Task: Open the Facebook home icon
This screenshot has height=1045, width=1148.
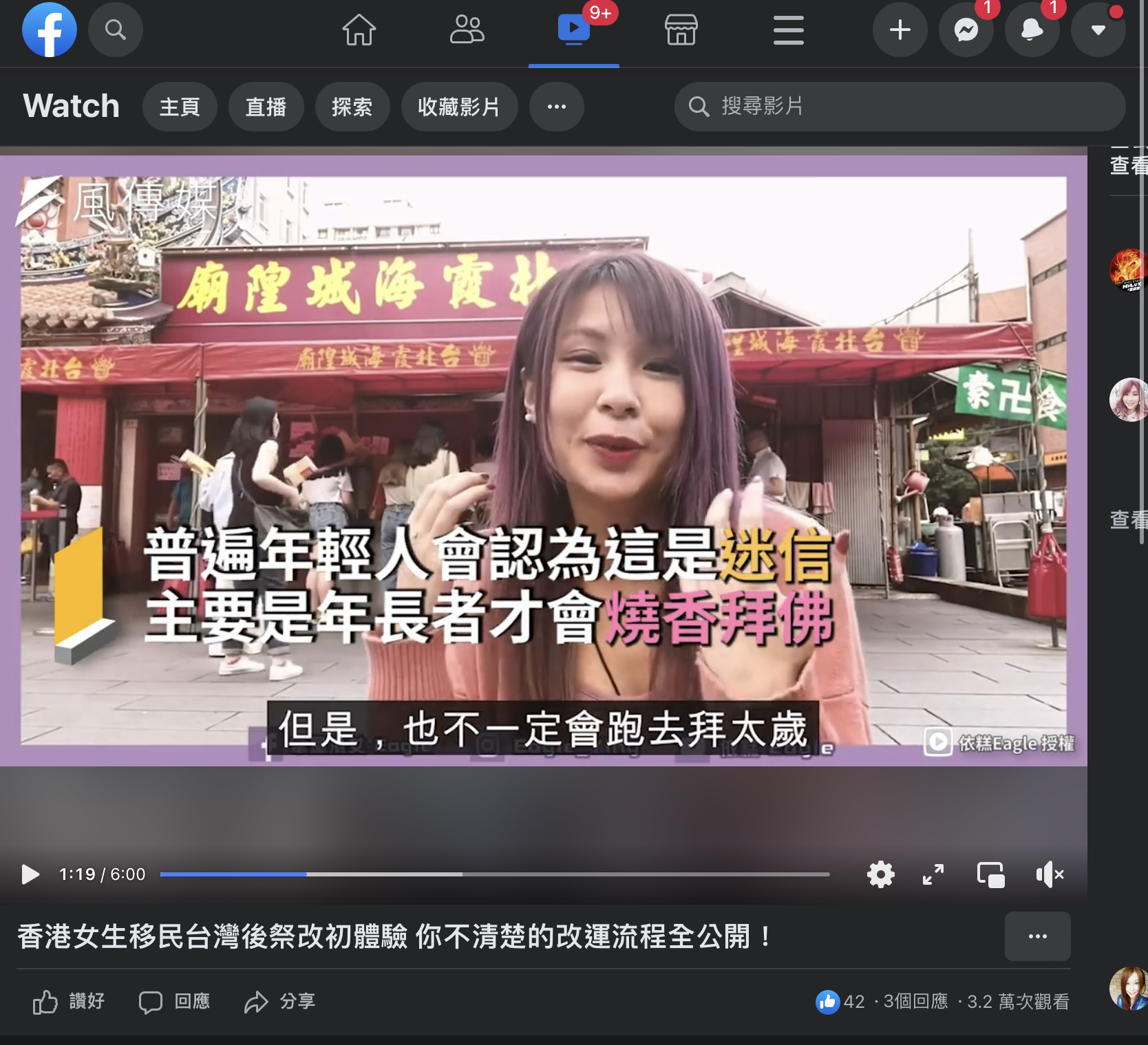Action: coord(358,30)
